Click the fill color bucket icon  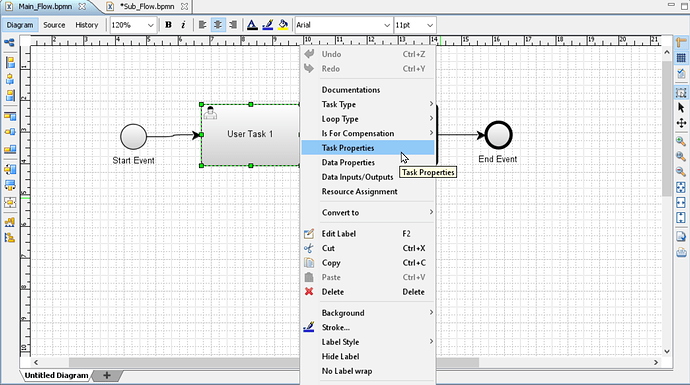coord(283,25)
